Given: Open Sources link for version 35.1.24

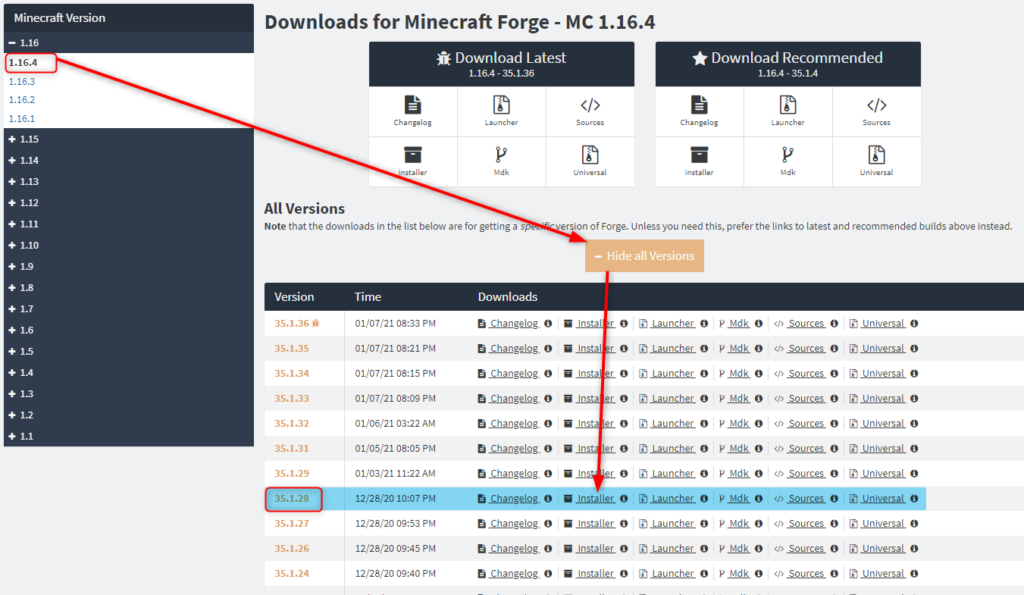Looking at the screenshot, I should coord(807,573).
